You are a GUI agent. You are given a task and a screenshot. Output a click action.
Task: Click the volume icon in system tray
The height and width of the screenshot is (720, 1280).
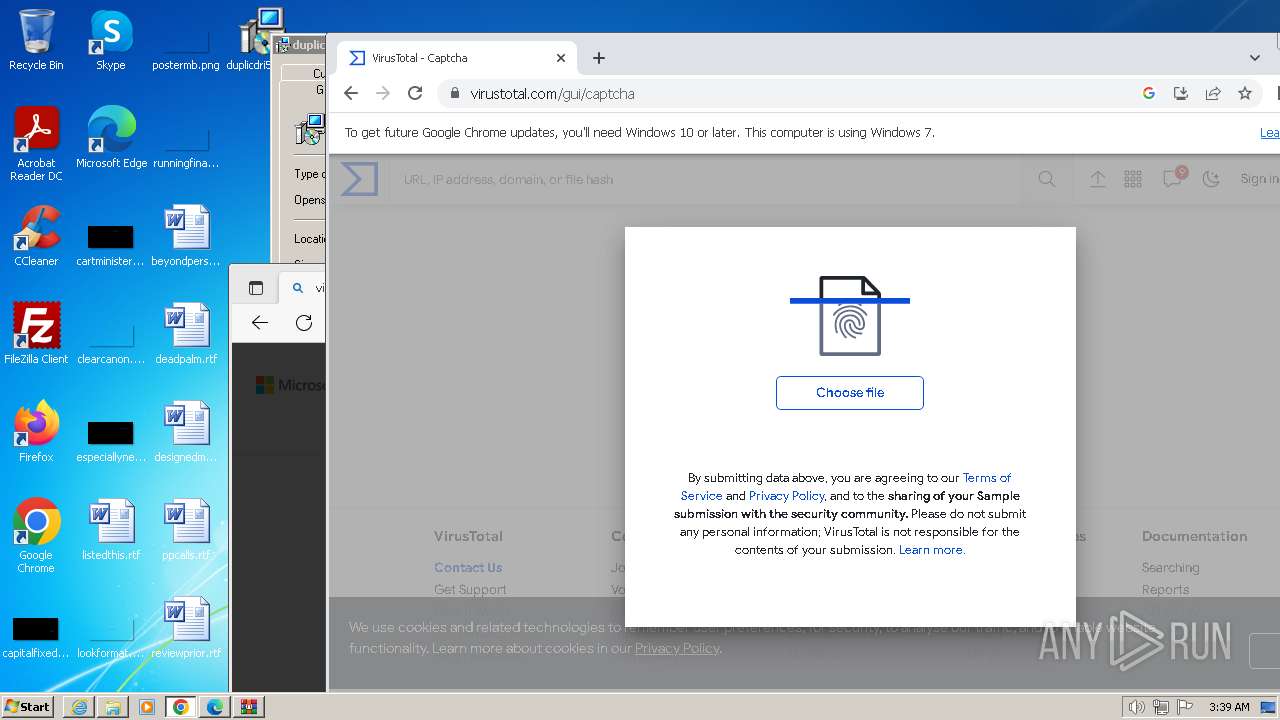(1136, 707)
